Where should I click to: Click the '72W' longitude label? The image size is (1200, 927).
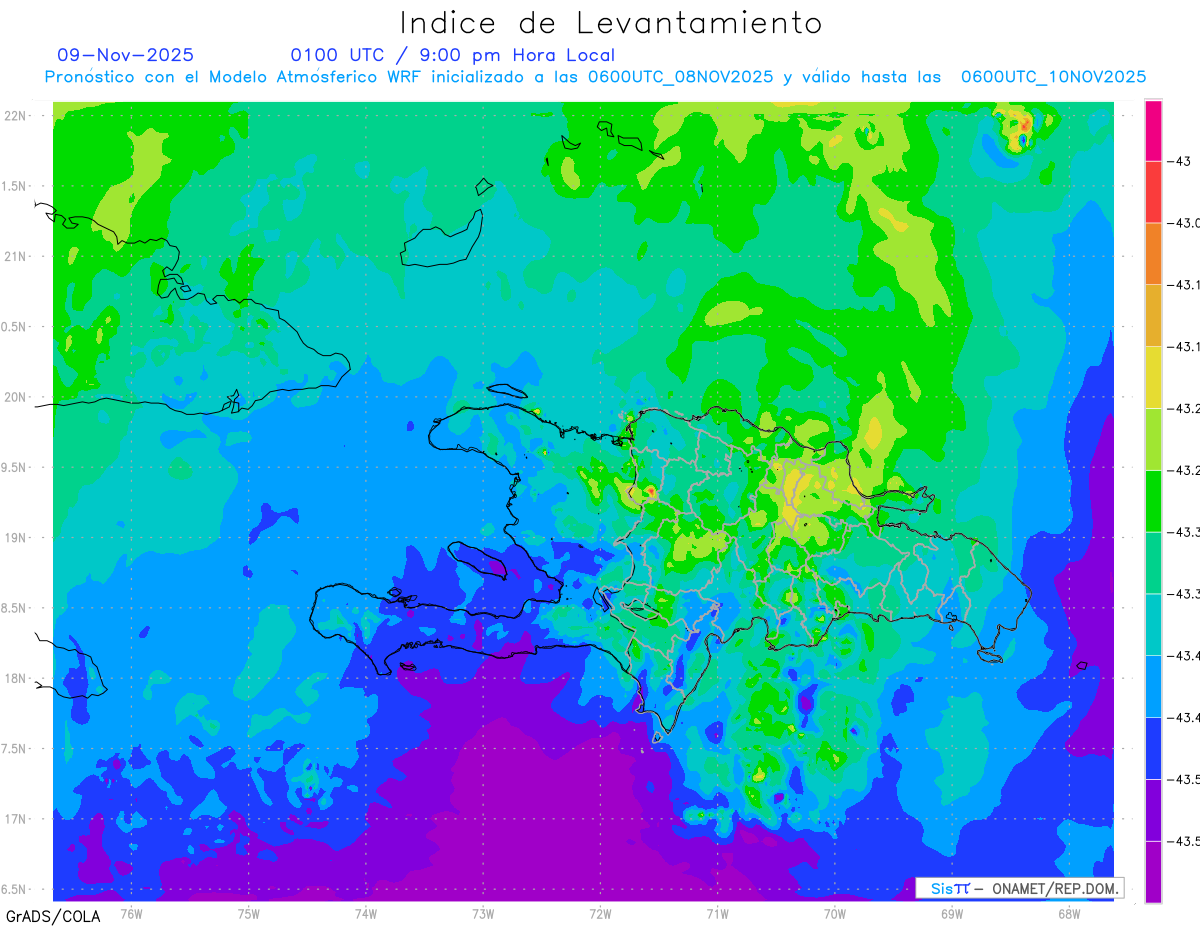click(x=600, y=913)
